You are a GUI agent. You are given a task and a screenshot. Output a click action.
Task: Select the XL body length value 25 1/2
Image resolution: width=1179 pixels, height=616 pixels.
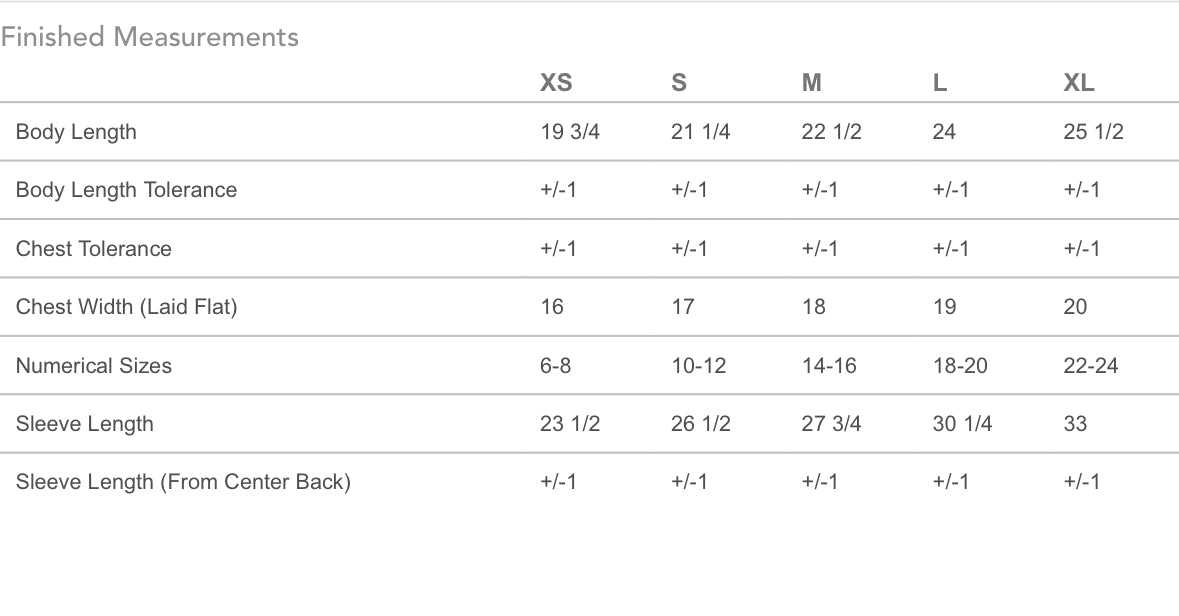pyautogui.click(x=1093, y=132)
